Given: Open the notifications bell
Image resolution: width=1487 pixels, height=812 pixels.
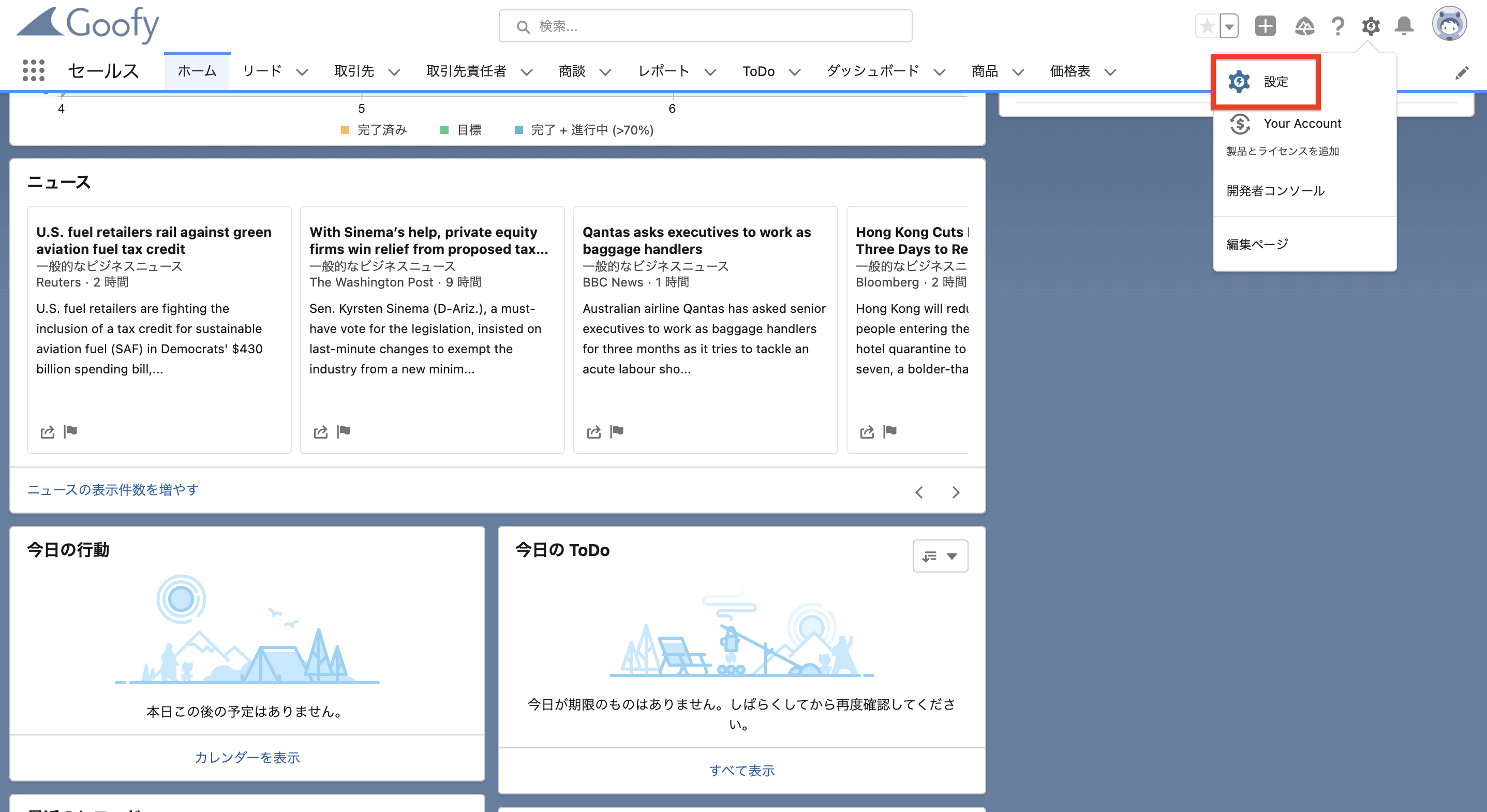Looking at the screenshot, I should point(1404,26).
